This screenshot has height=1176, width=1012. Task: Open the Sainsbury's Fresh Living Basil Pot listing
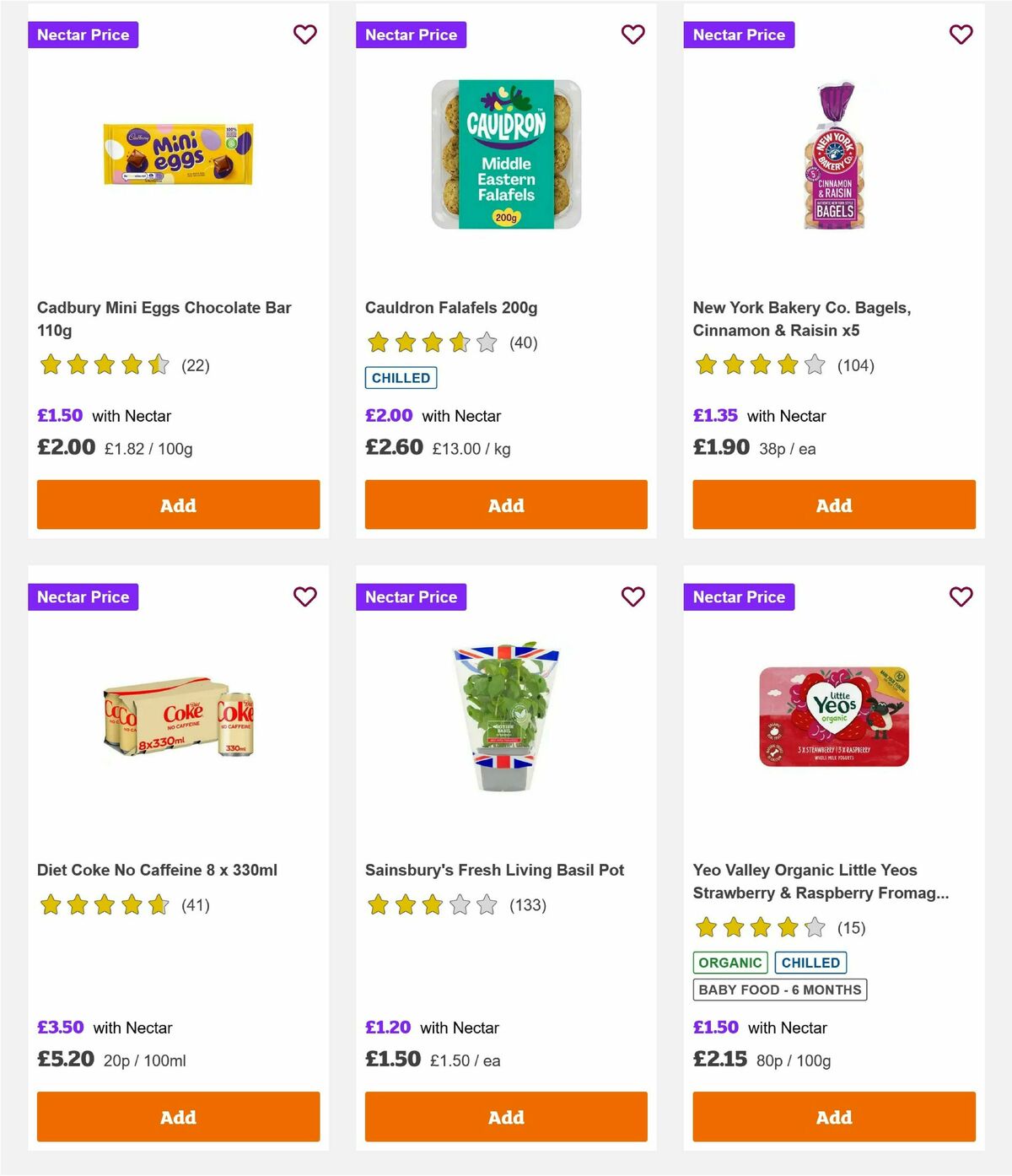tap(494, 870)
